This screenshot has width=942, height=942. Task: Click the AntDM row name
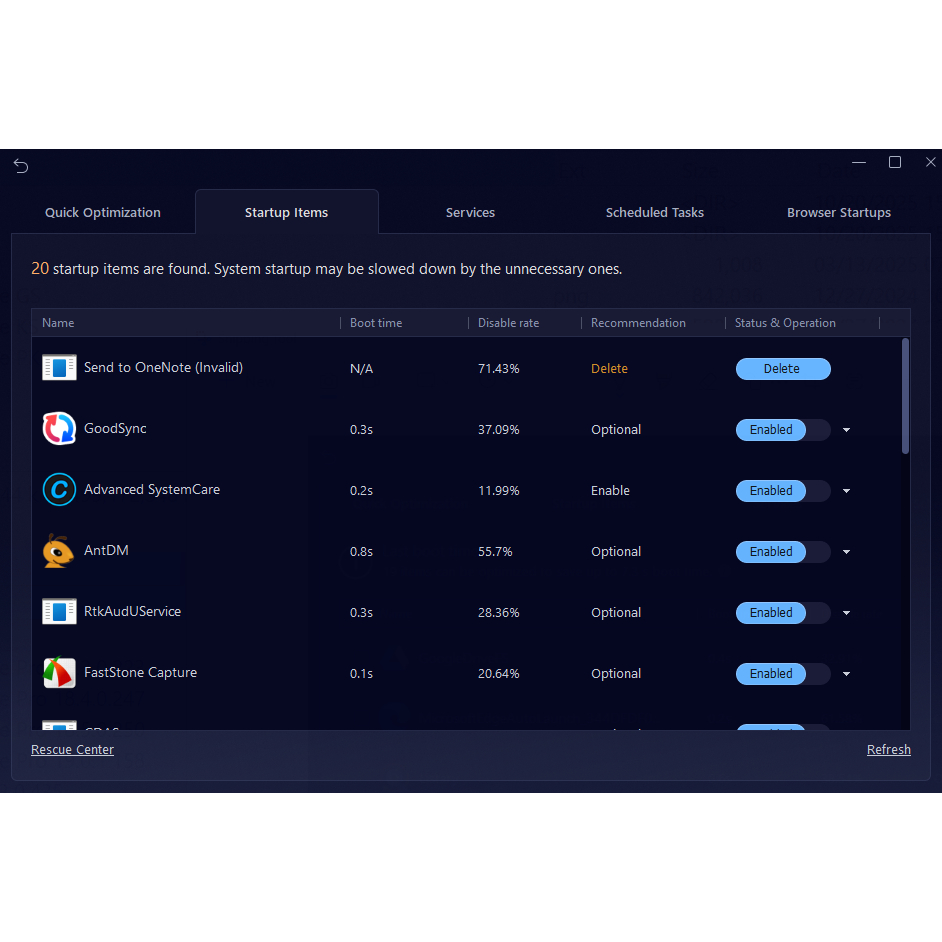[x=106, y=550]
